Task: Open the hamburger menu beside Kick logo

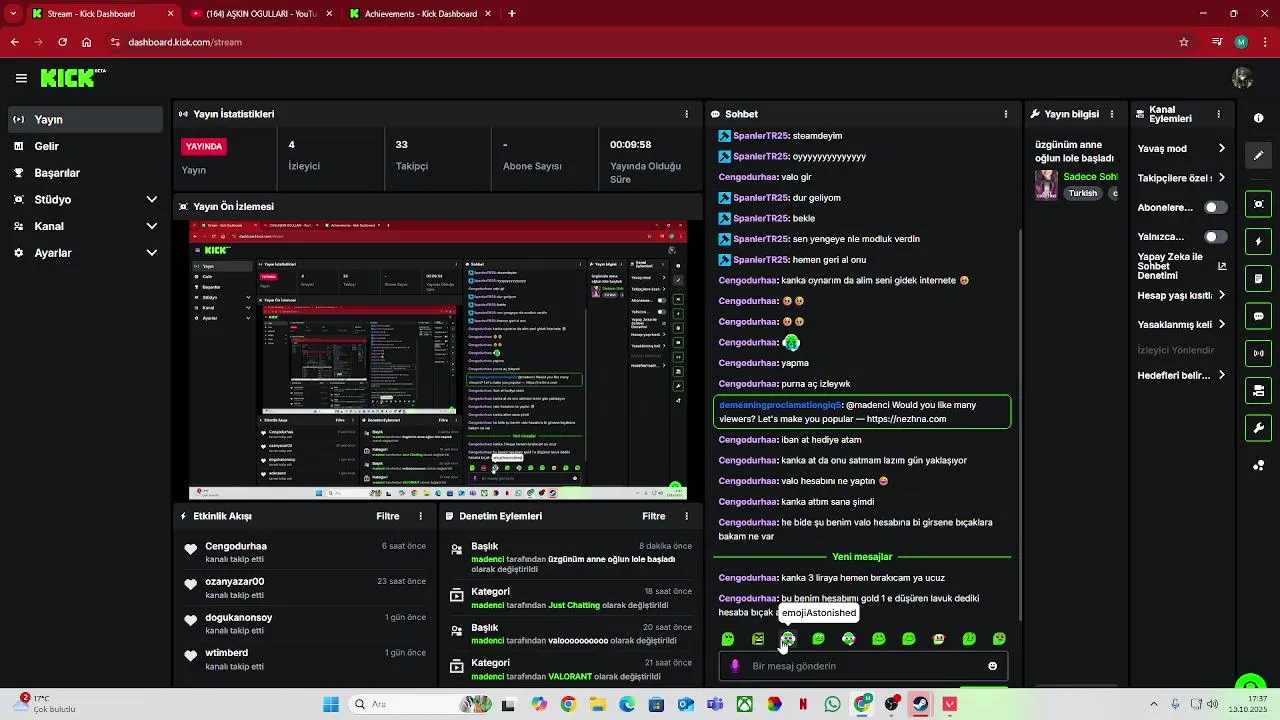Action: click(x=21, y=78)
